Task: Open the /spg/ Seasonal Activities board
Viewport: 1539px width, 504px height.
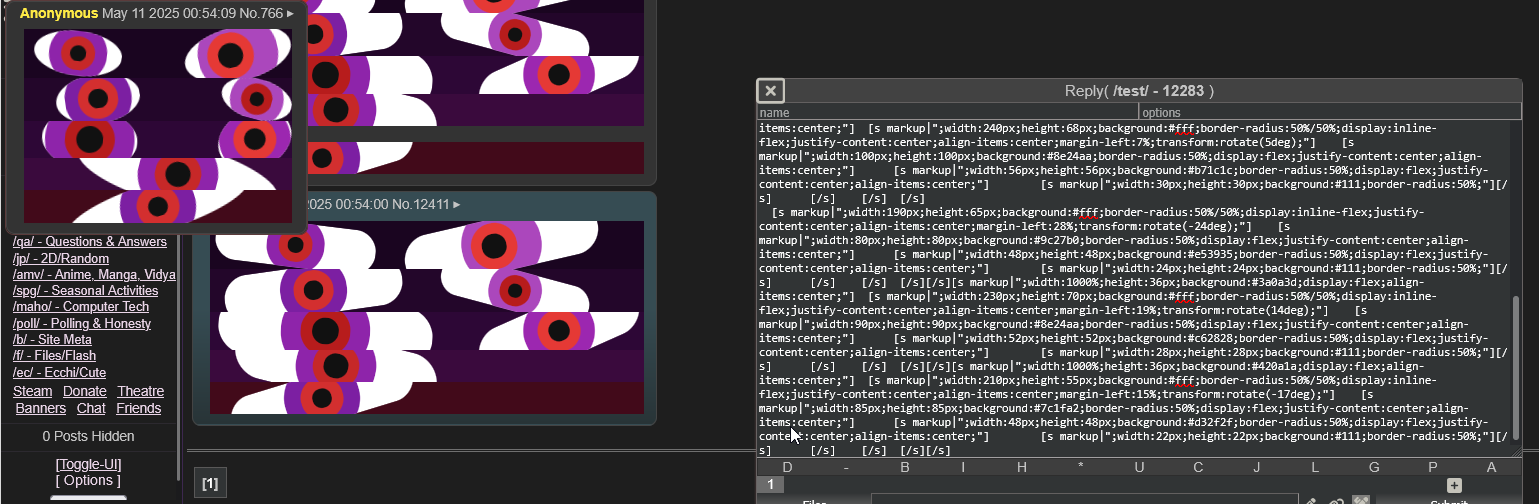Action: (85, 291)
